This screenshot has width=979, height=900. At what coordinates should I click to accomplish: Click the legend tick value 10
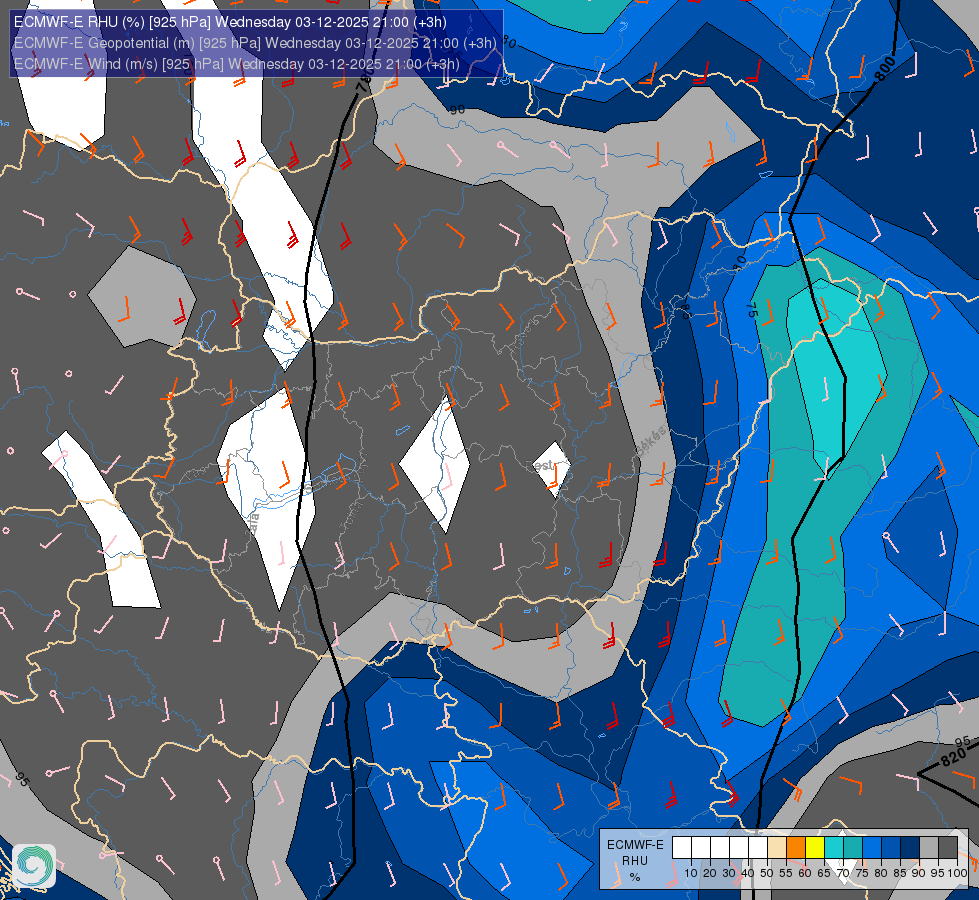click(x=691, y=873)
